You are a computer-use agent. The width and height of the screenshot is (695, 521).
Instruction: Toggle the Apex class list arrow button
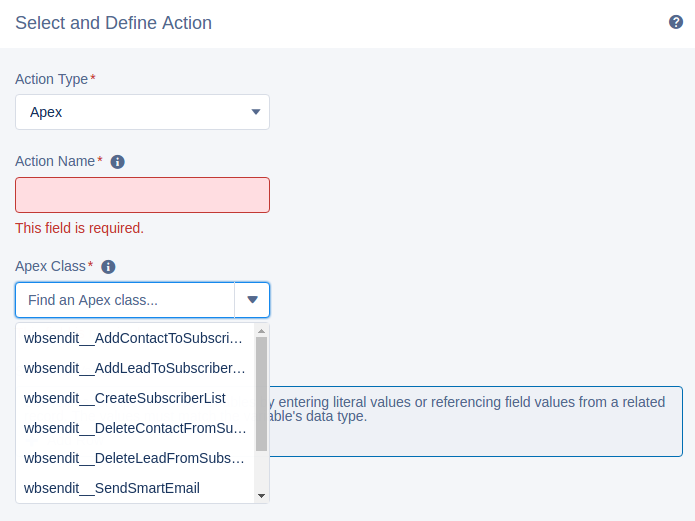click(252, 299)
